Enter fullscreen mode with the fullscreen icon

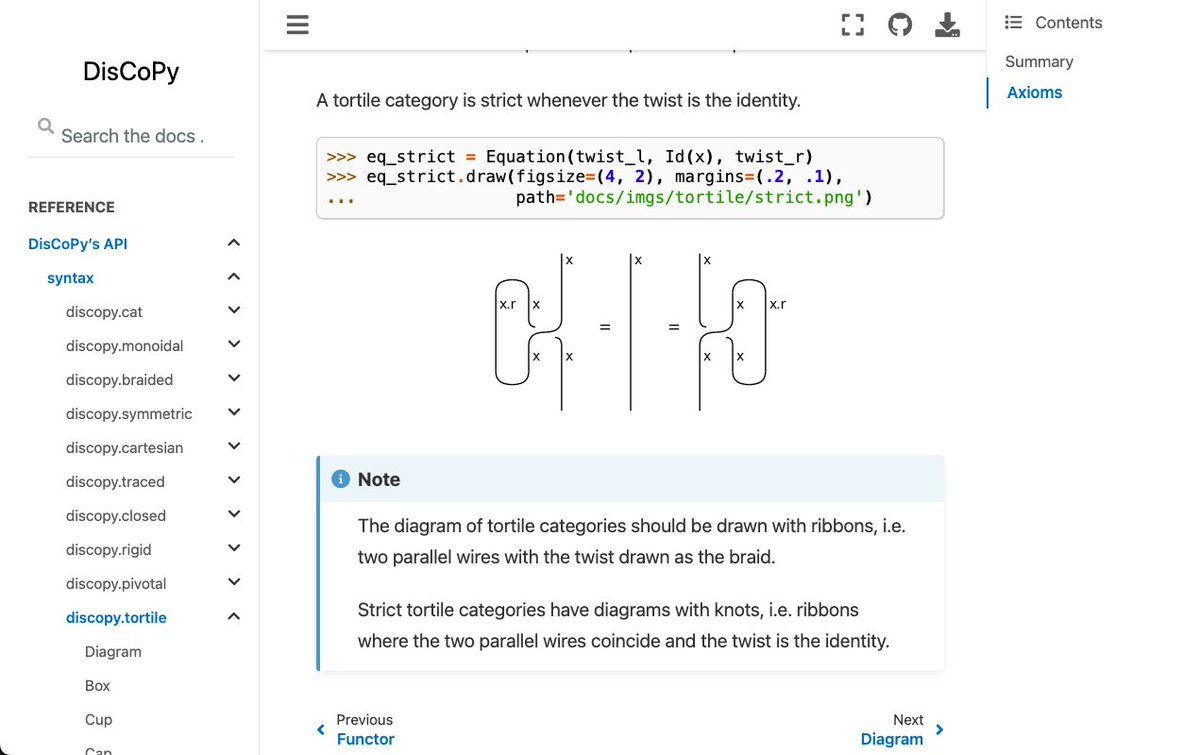852,25
